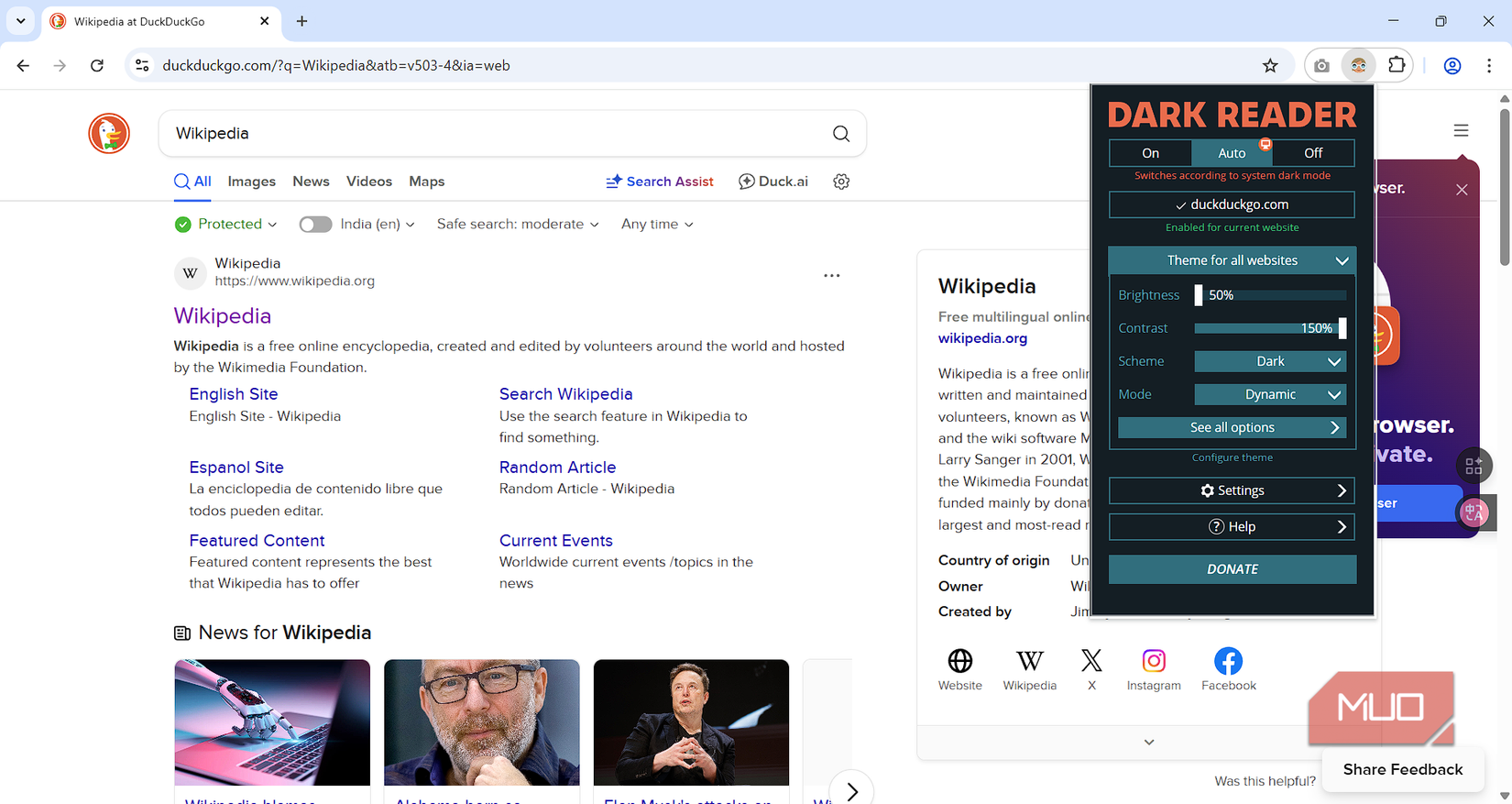Open a new browser tab
The height and width of the screenshot is (804, 1512).
301,21
